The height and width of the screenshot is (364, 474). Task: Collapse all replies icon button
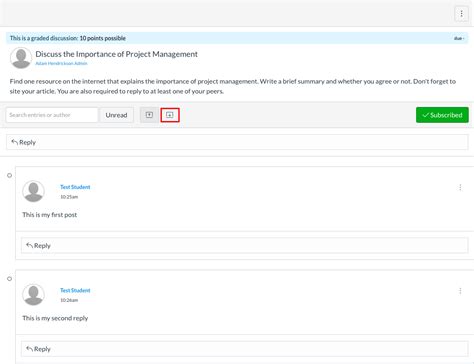click(x=149, y=115)
